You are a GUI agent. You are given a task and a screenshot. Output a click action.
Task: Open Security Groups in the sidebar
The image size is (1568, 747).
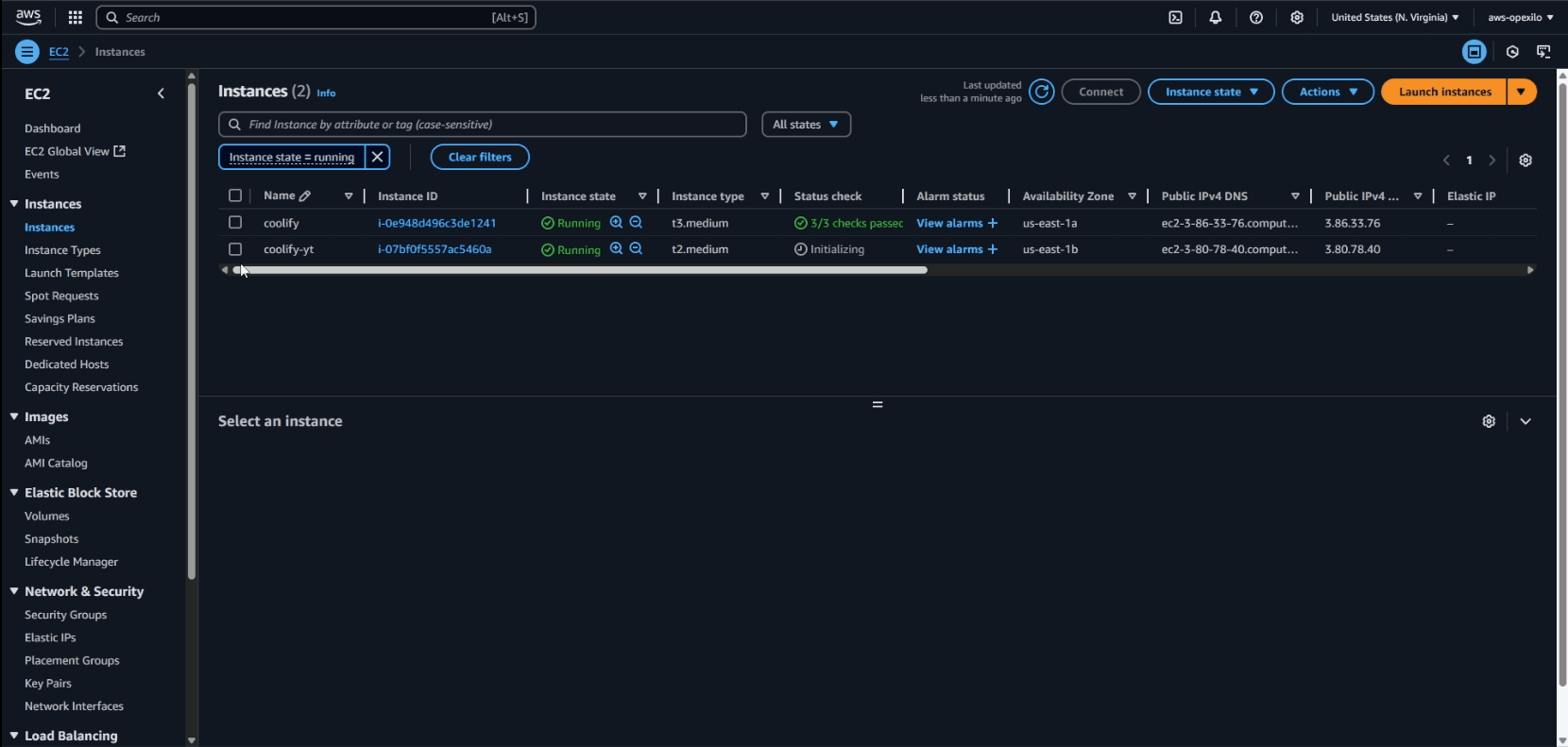(x=66, y=615)
